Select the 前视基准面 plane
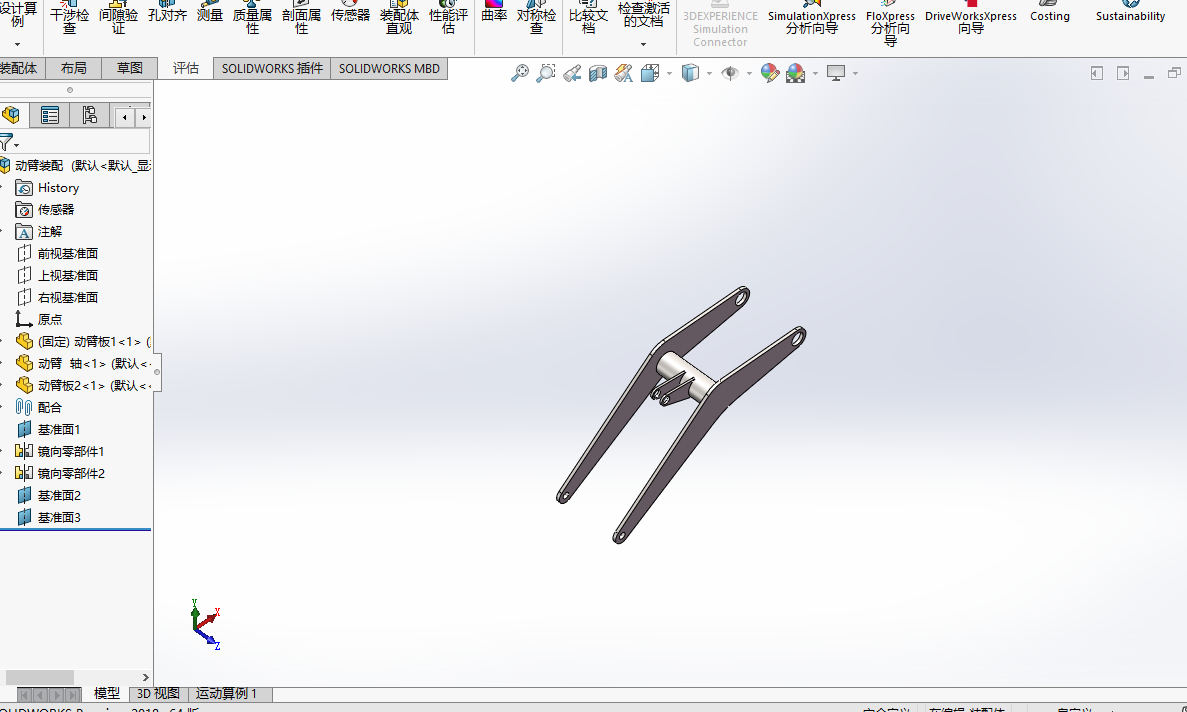 [x=68, y=253]
